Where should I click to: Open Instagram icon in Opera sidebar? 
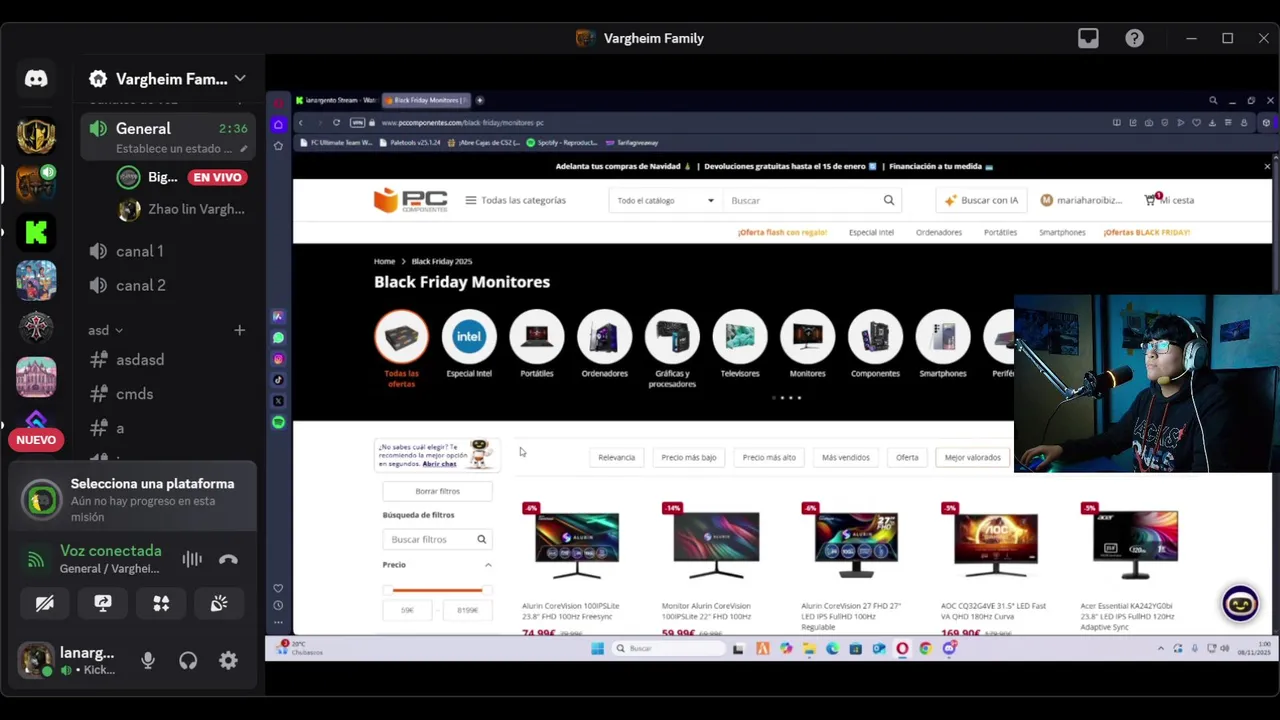(278, 359)
